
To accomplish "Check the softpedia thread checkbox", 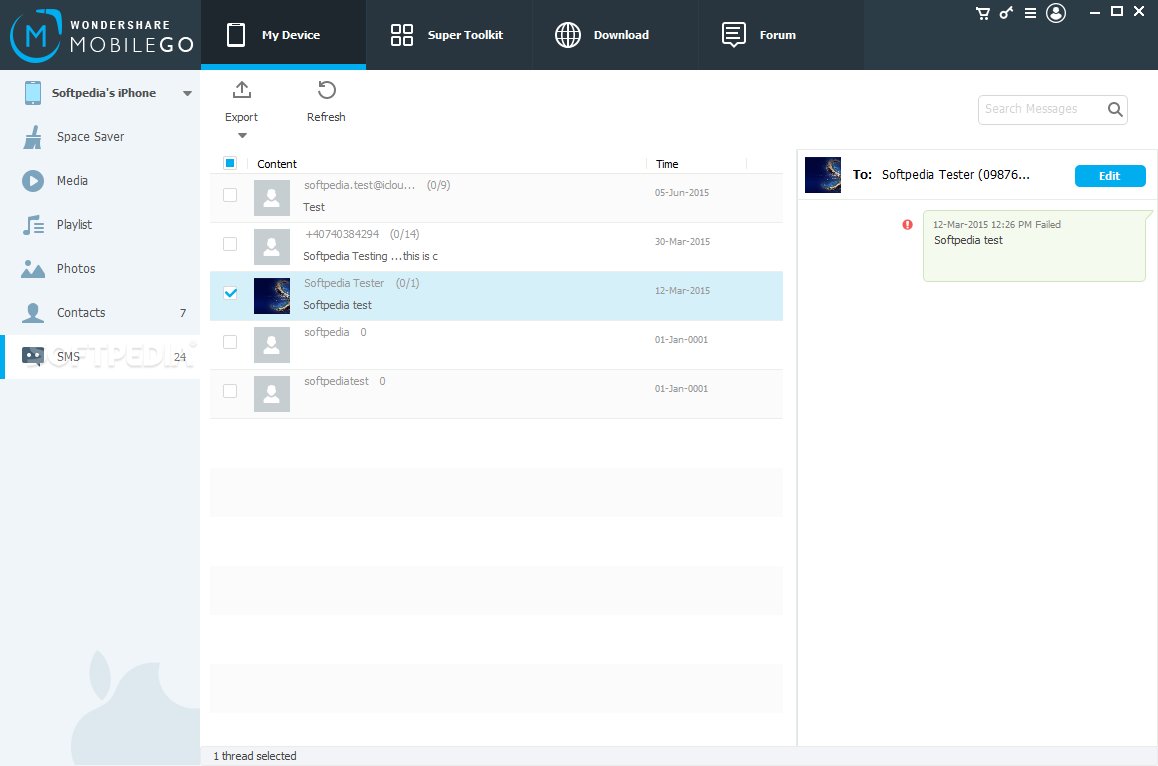I will (x=230, y=342).
